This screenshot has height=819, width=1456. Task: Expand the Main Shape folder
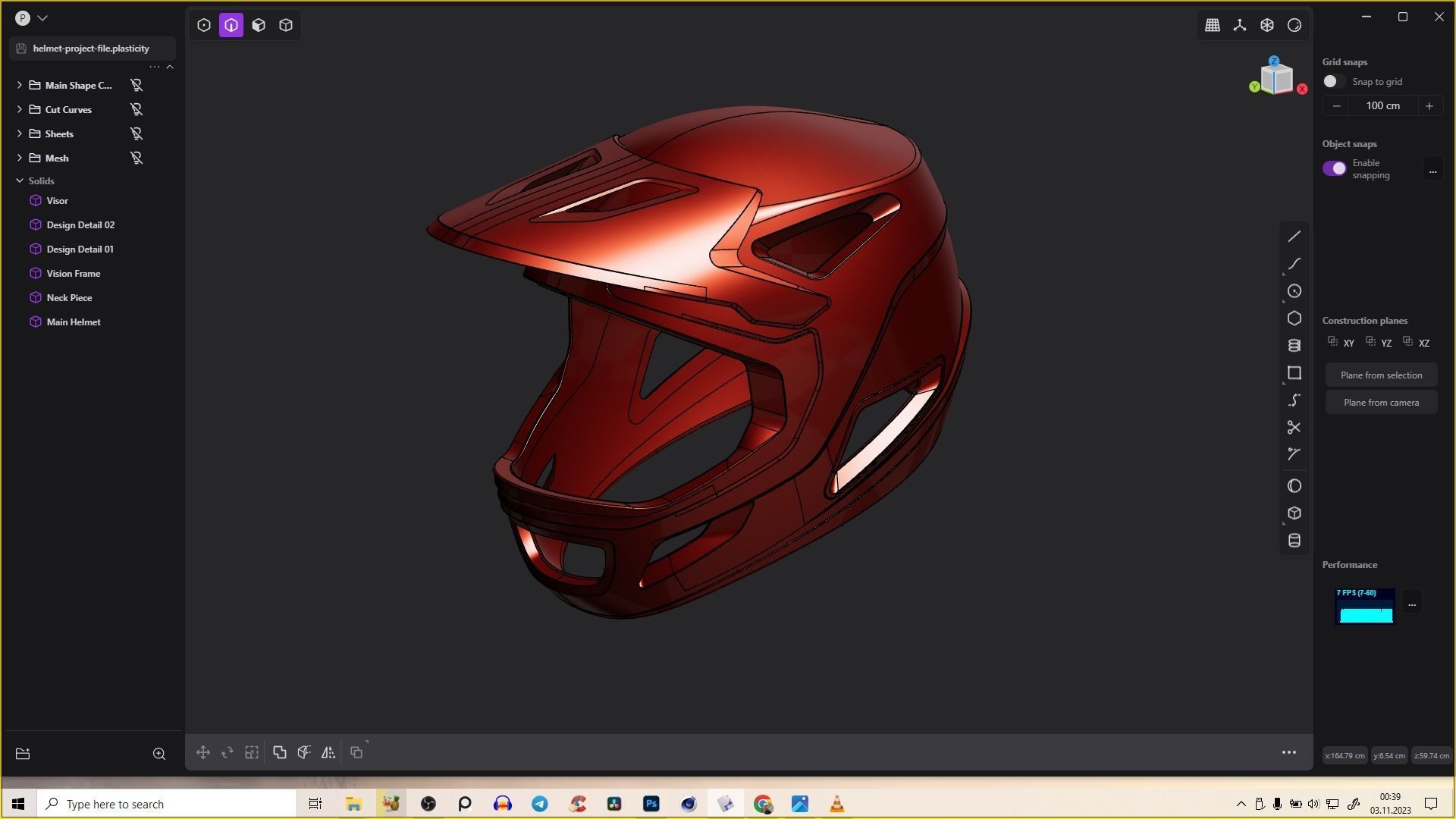[x=19, y=85]
